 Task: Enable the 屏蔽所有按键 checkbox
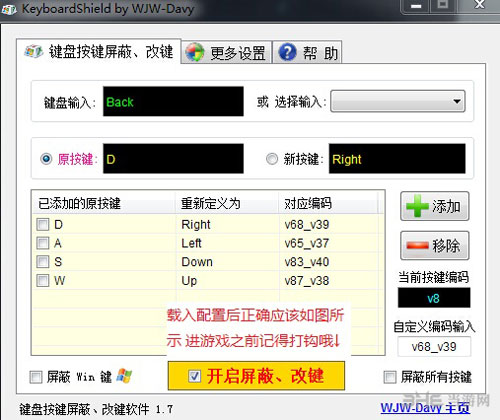click(390, 377)
